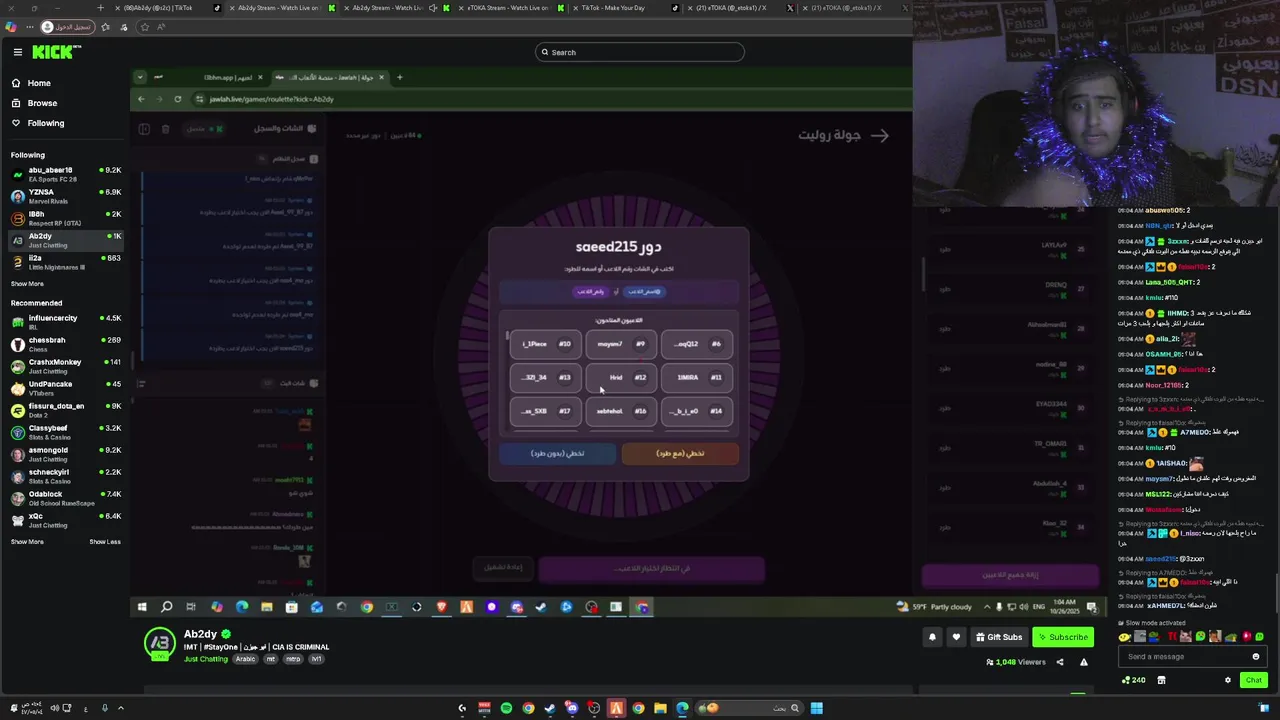Image resolution: width=1280 pixels, height=720 pixels.
Task: Click Gift Subs button
Action: click(998, 637)
